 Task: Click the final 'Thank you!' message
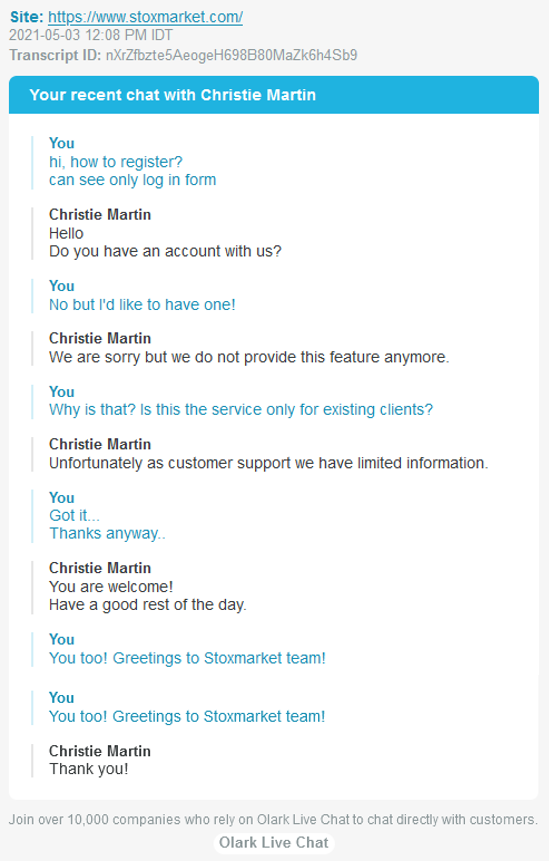pos(88,769)
